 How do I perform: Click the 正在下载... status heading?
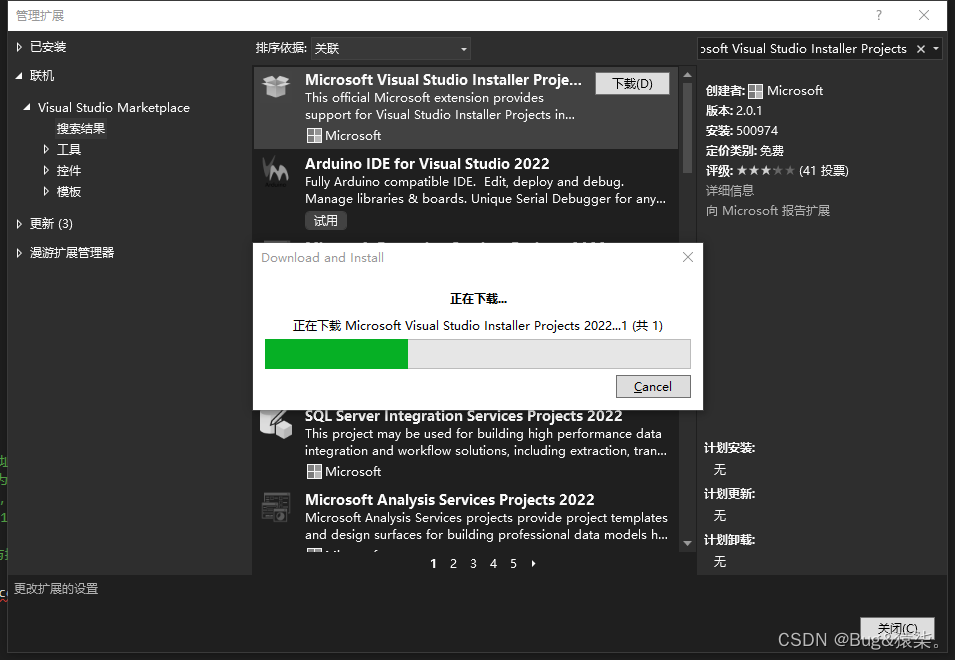pyautogui.click(x=478, y=299)
